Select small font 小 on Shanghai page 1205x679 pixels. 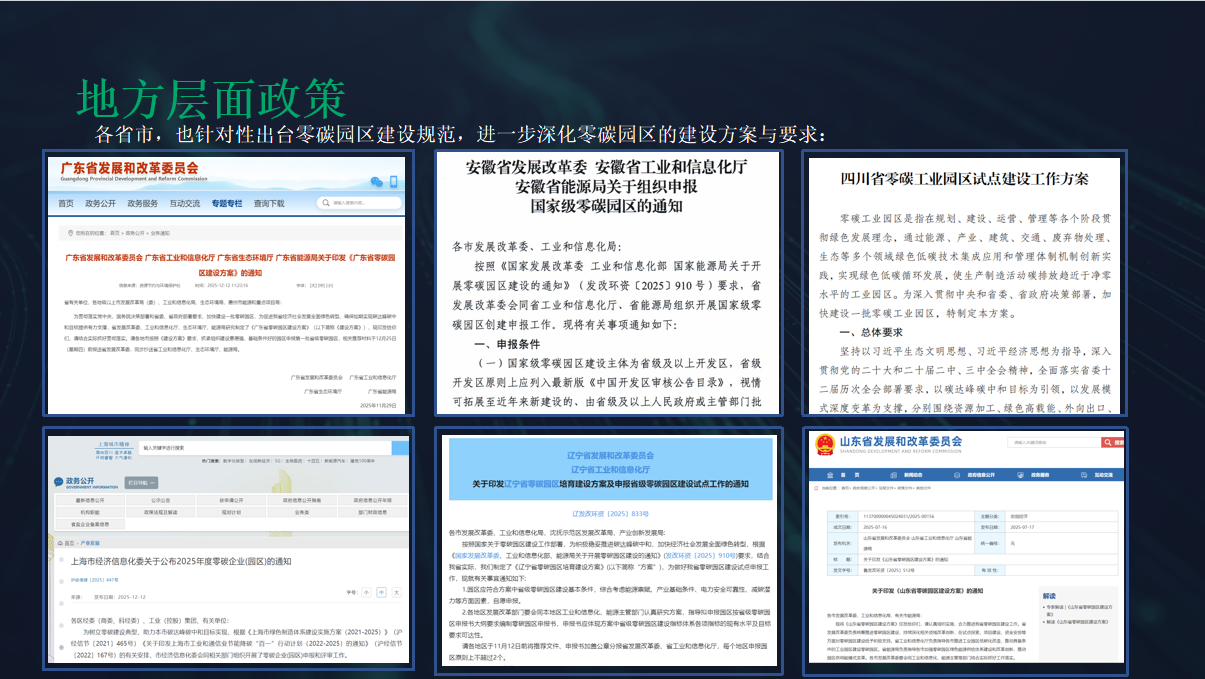[366, 592]
